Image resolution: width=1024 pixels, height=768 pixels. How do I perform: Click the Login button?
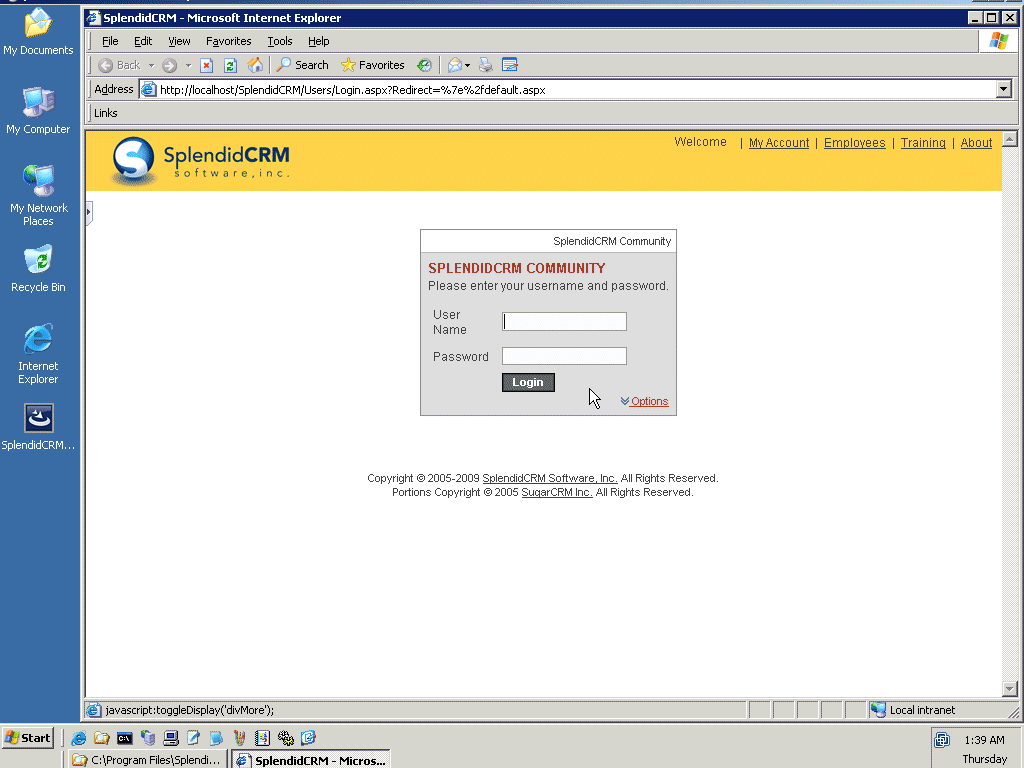(x=527, y=382)
